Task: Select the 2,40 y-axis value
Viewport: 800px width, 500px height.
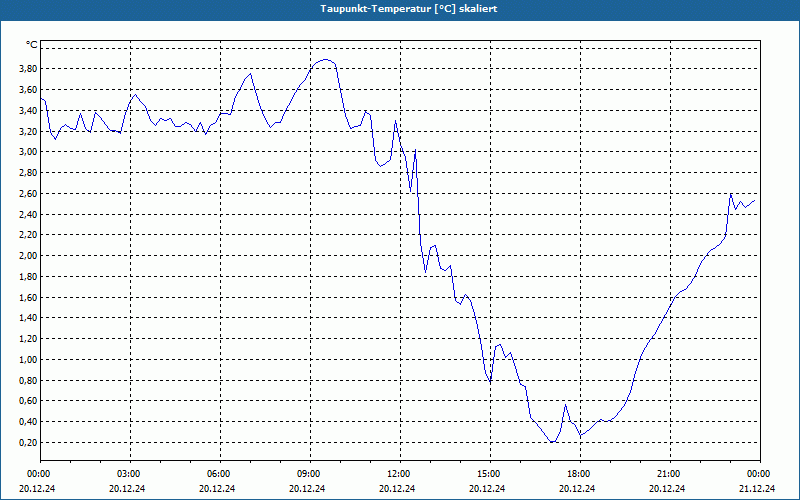Action: (29, 215)
